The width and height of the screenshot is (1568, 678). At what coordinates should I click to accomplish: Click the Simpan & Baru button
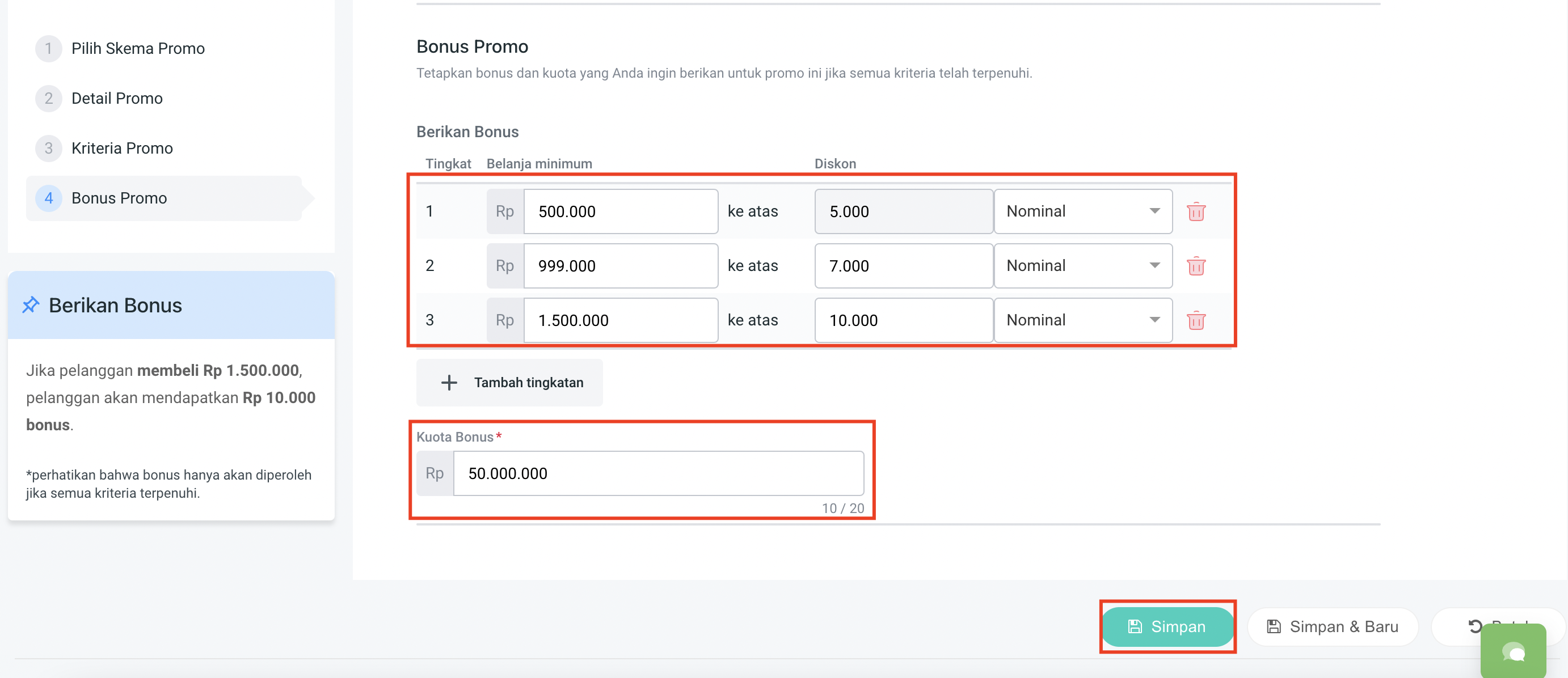click(1333, 626)
